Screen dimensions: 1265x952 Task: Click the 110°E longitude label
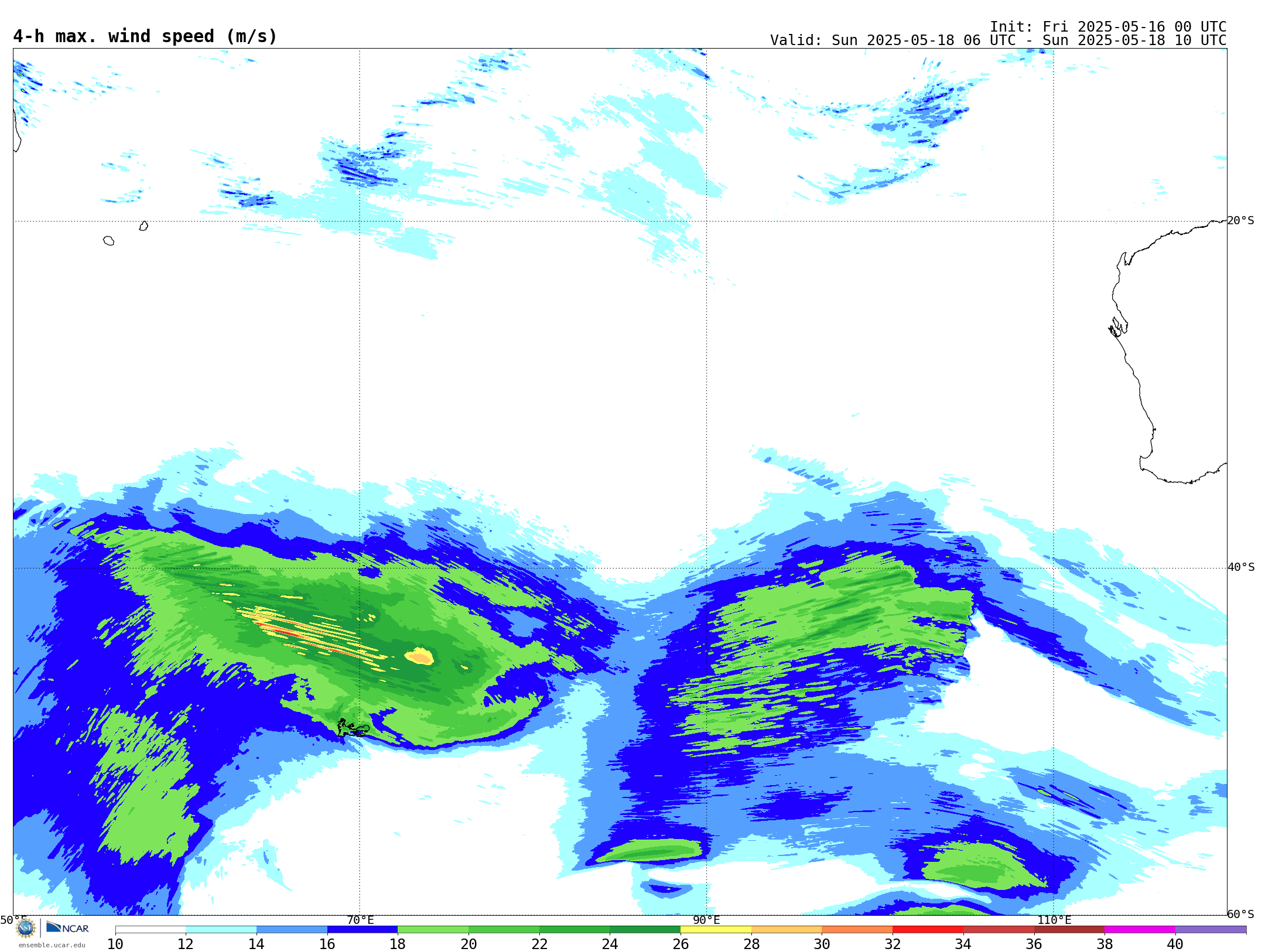click(1054, 920)
